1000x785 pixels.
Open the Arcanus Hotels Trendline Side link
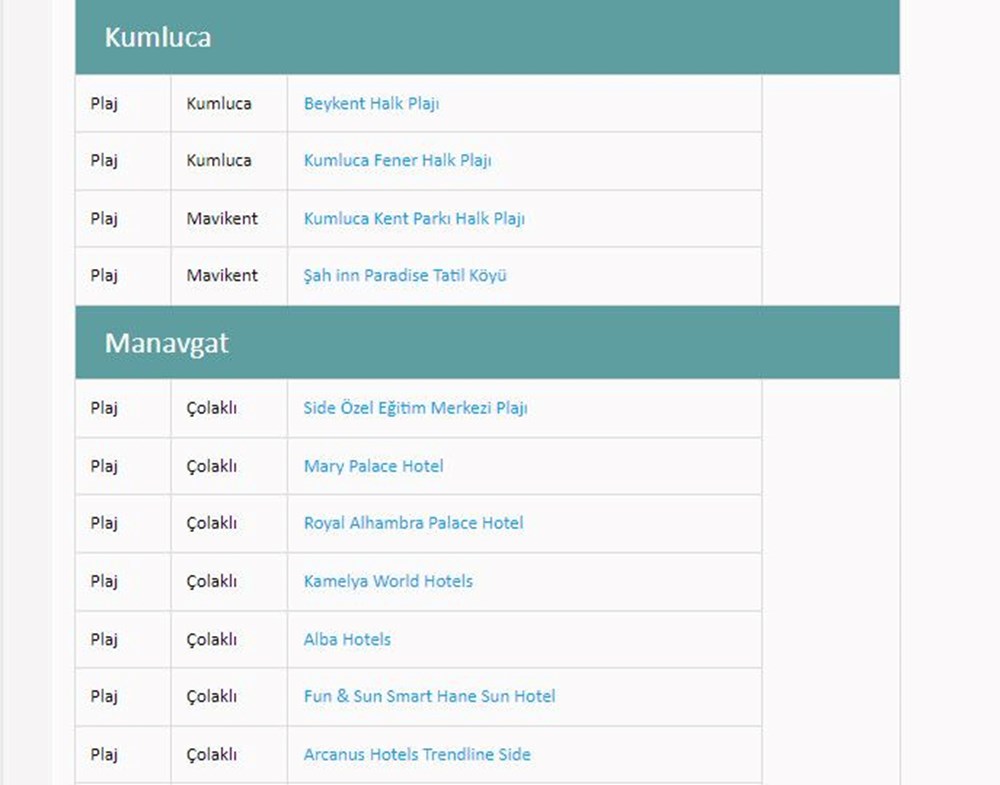click(417, 755)
